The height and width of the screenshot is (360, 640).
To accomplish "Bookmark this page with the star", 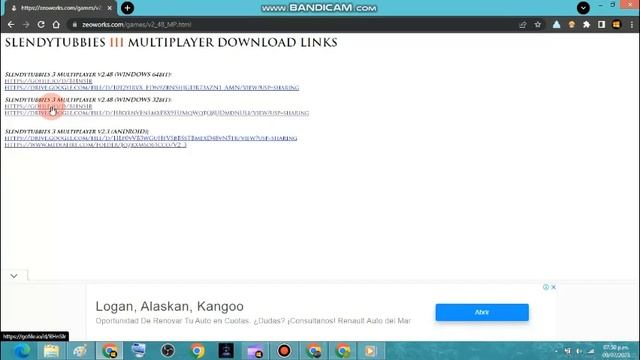I will pos(538,24).
